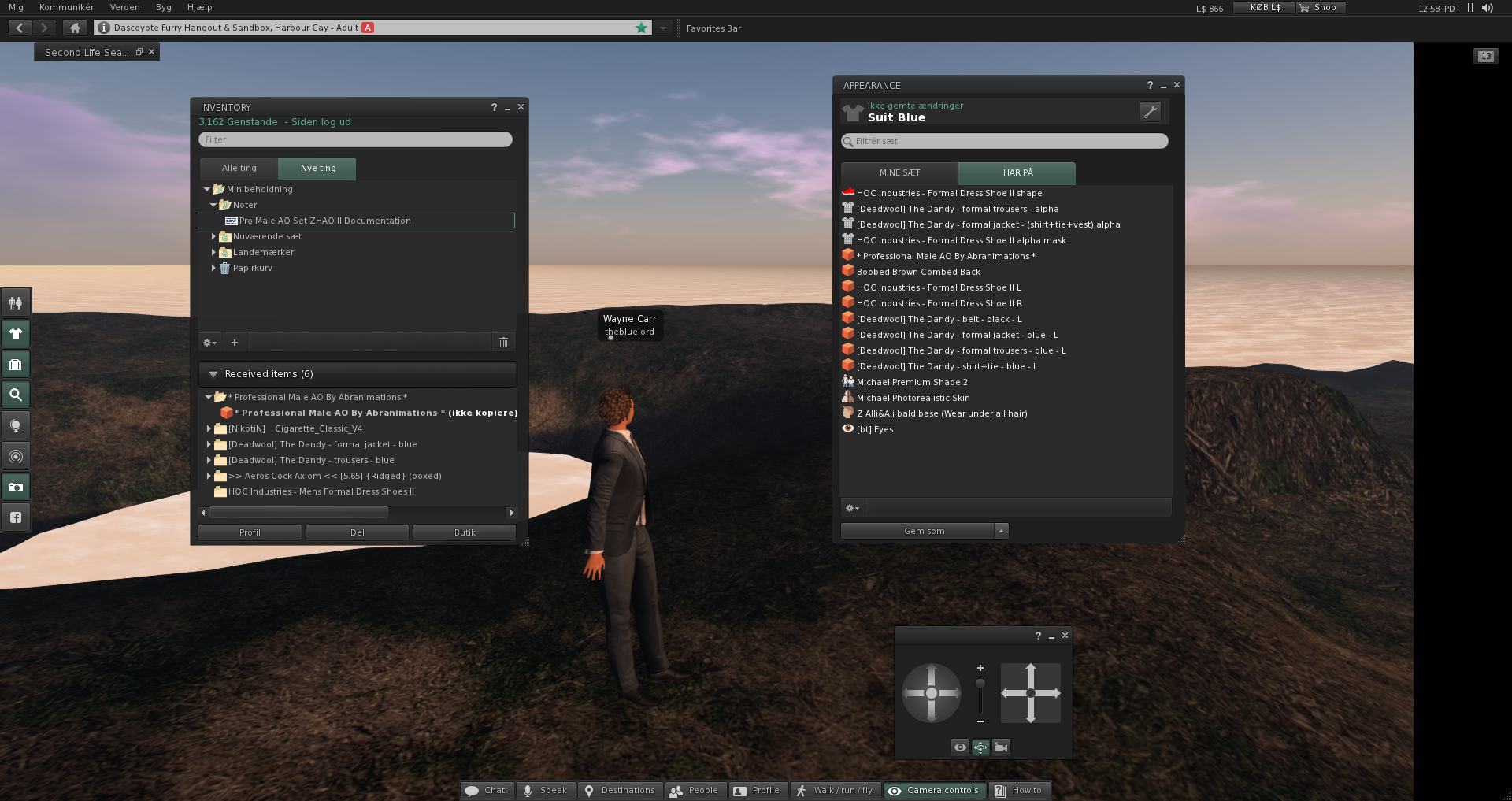Tear off the Second Life Search tab
The height and width of the screenshot is (801, 1512).
[x=139, y=52]
